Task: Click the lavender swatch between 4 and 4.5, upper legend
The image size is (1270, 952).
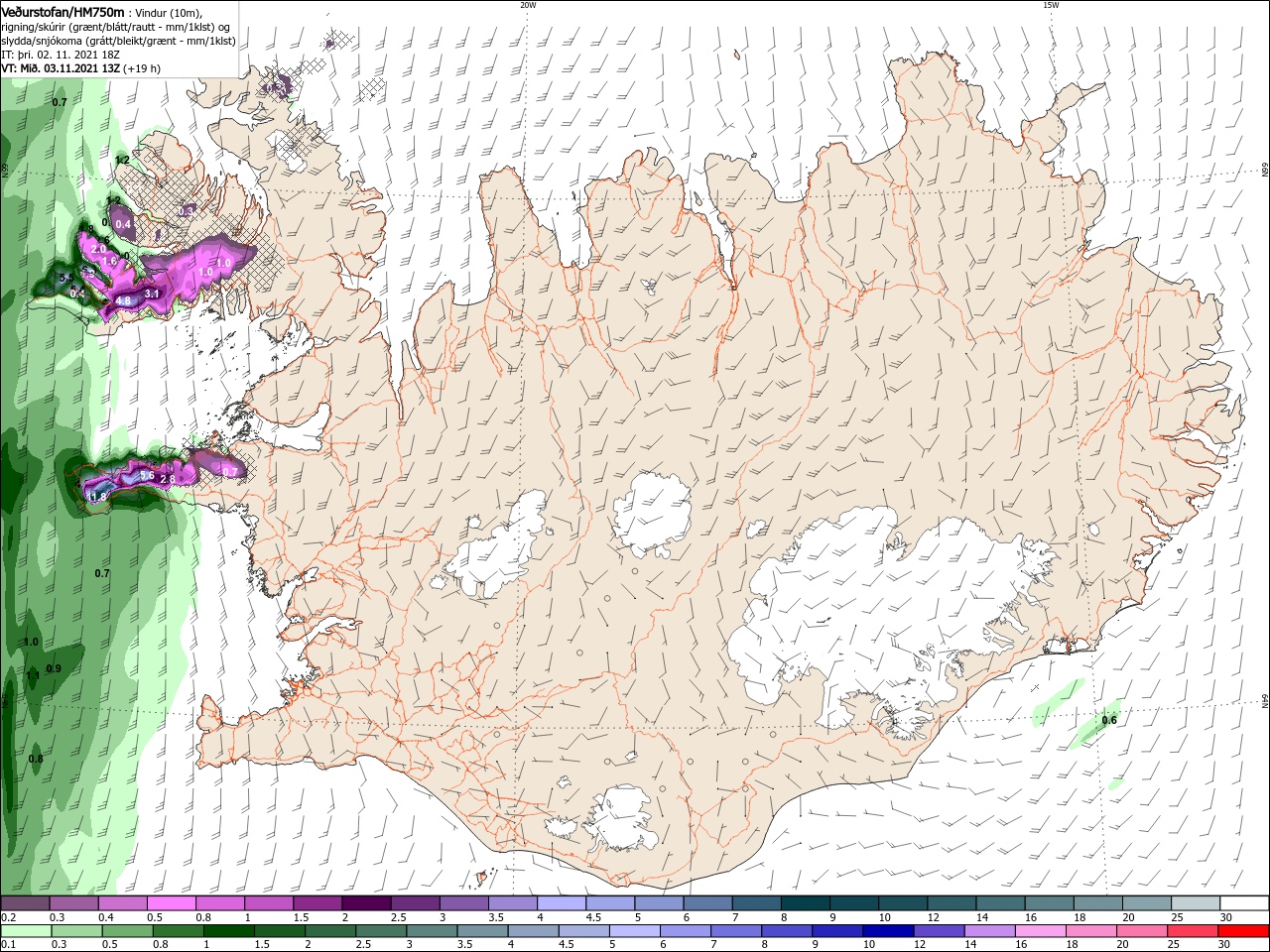Action: pyautogui.click(x=562, y=903)
